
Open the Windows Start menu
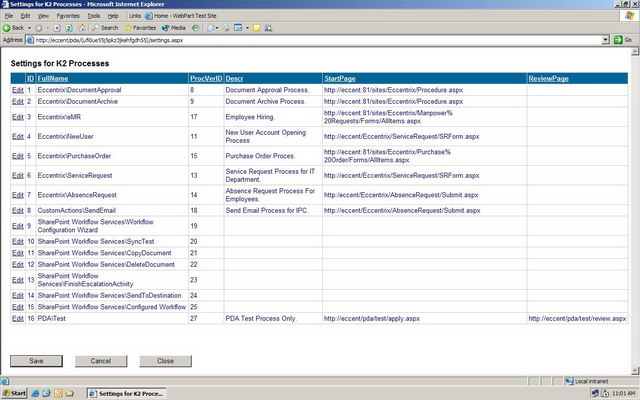(14, 393)
